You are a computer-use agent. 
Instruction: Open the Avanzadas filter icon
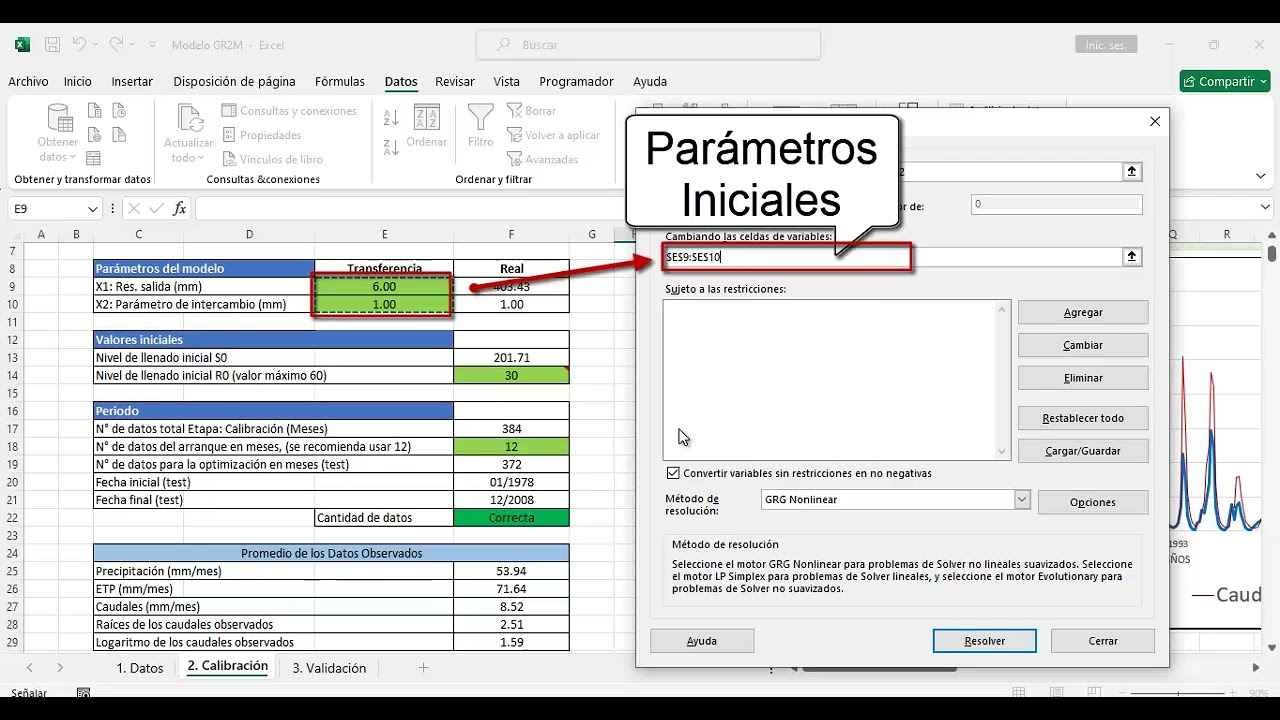coord(514,159)
